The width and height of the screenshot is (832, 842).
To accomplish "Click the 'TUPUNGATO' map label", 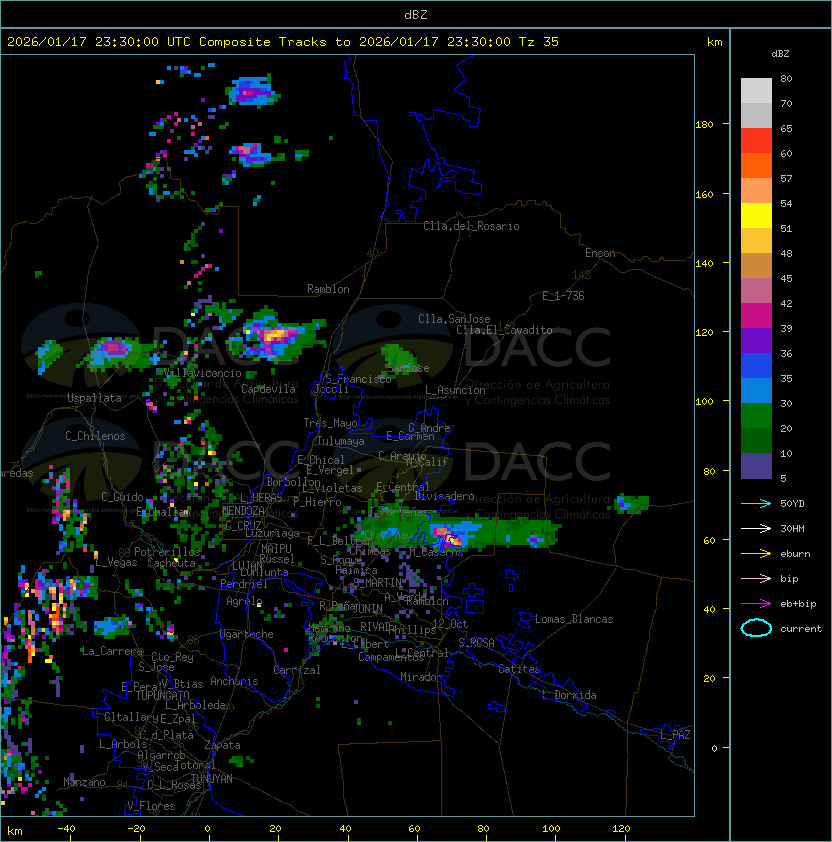I will [162, 696].
